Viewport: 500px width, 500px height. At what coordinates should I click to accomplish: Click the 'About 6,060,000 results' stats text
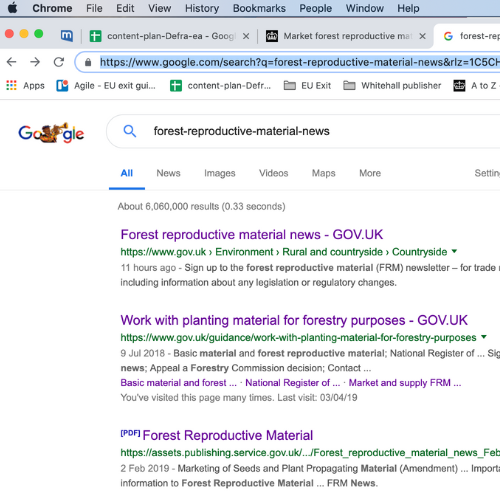(201, 206)
